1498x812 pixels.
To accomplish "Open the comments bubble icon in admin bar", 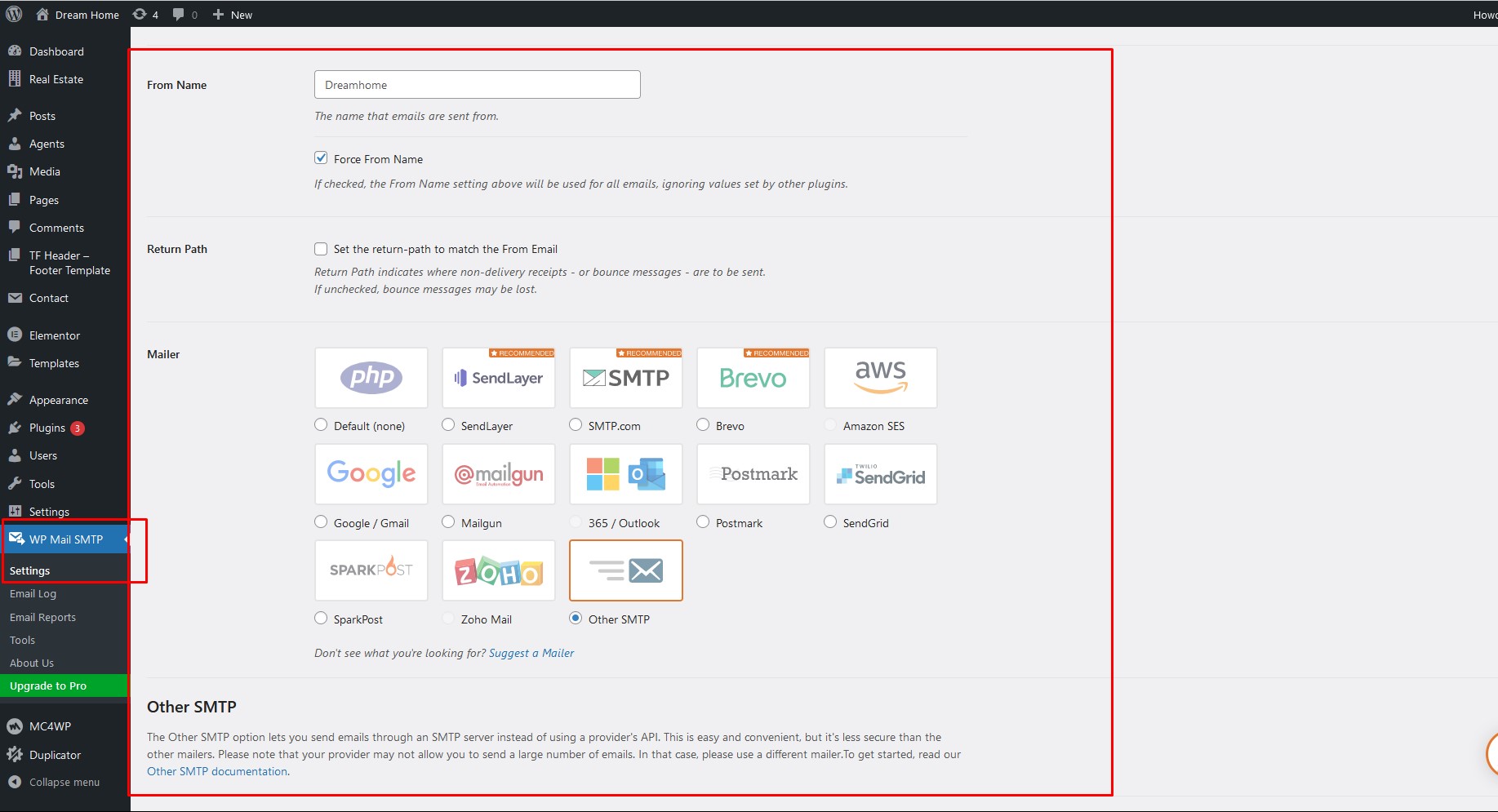I will click(x=178, y=15).
